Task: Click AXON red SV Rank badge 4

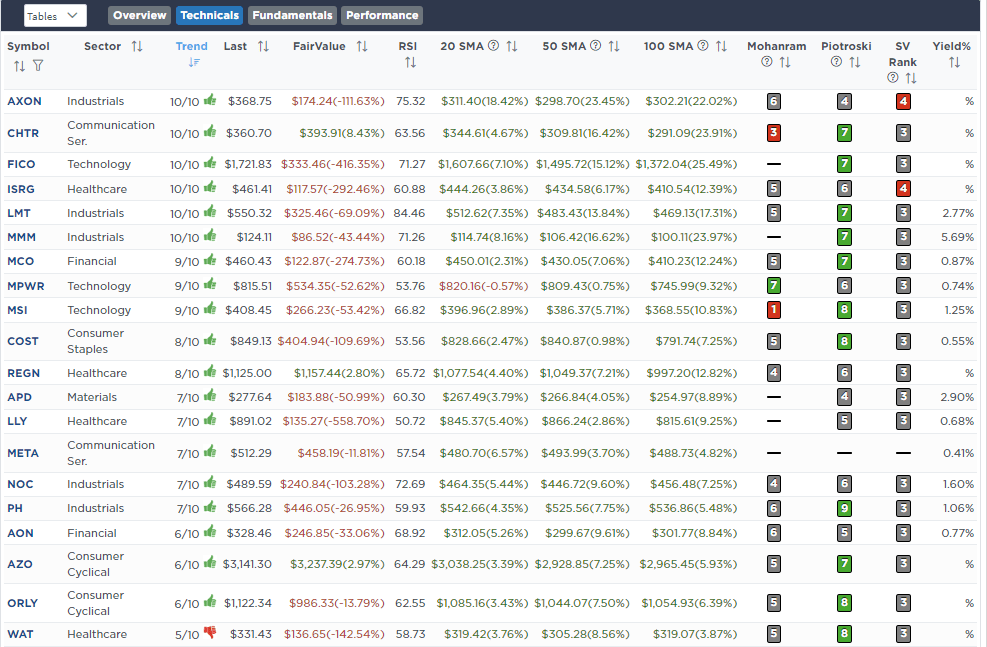Action: click(903, 101)
